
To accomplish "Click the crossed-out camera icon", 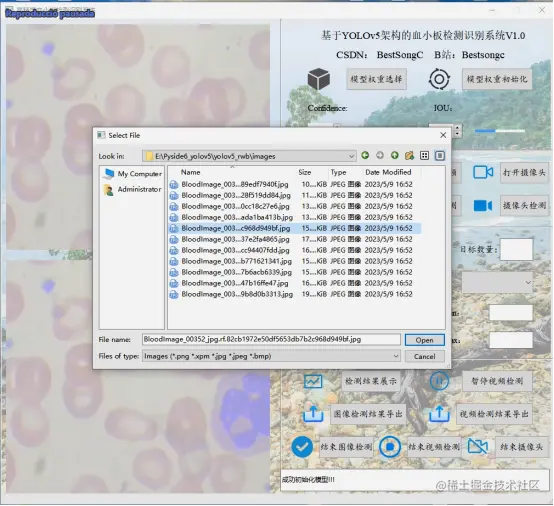I will (x=478, y=447).
